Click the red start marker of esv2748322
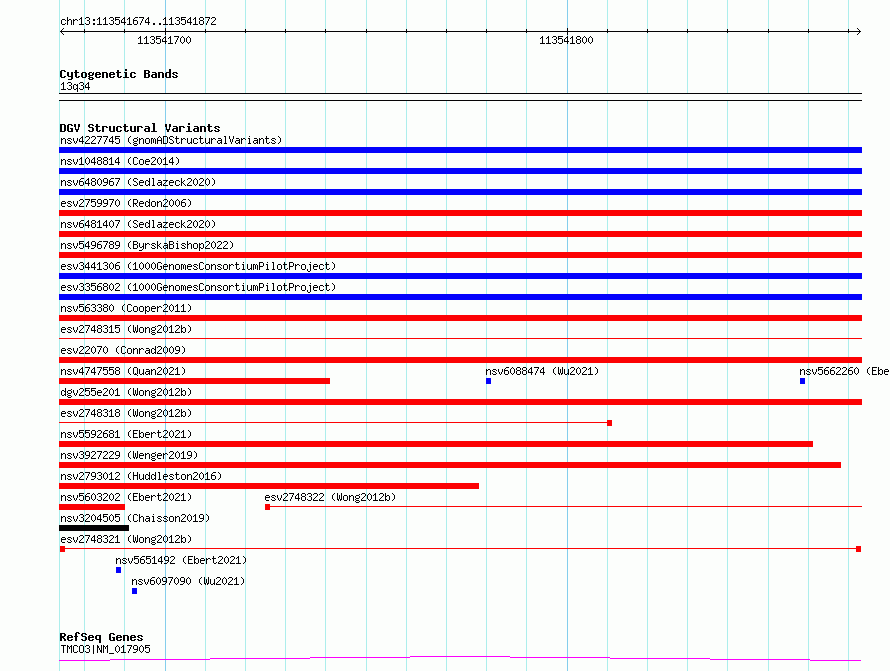This screenshot has height=671, width=890. 267,507
